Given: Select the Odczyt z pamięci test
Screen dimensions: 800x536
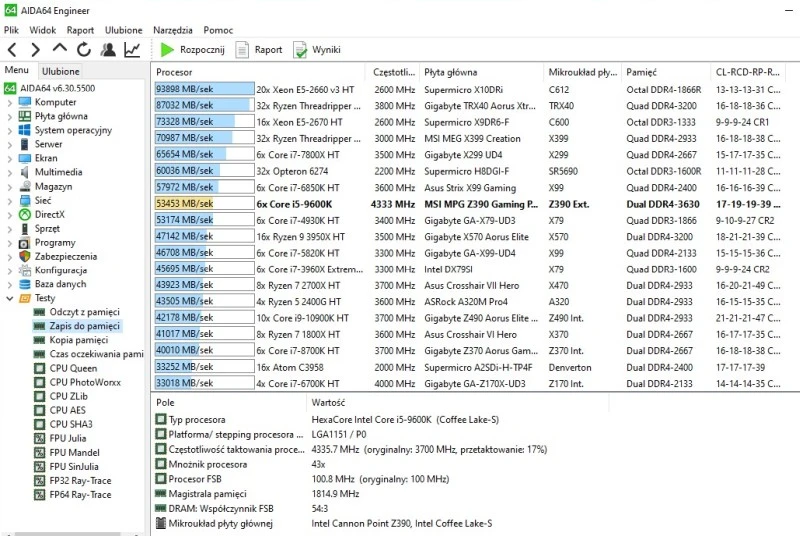Looking at the screenshot, I should point(85,312).
